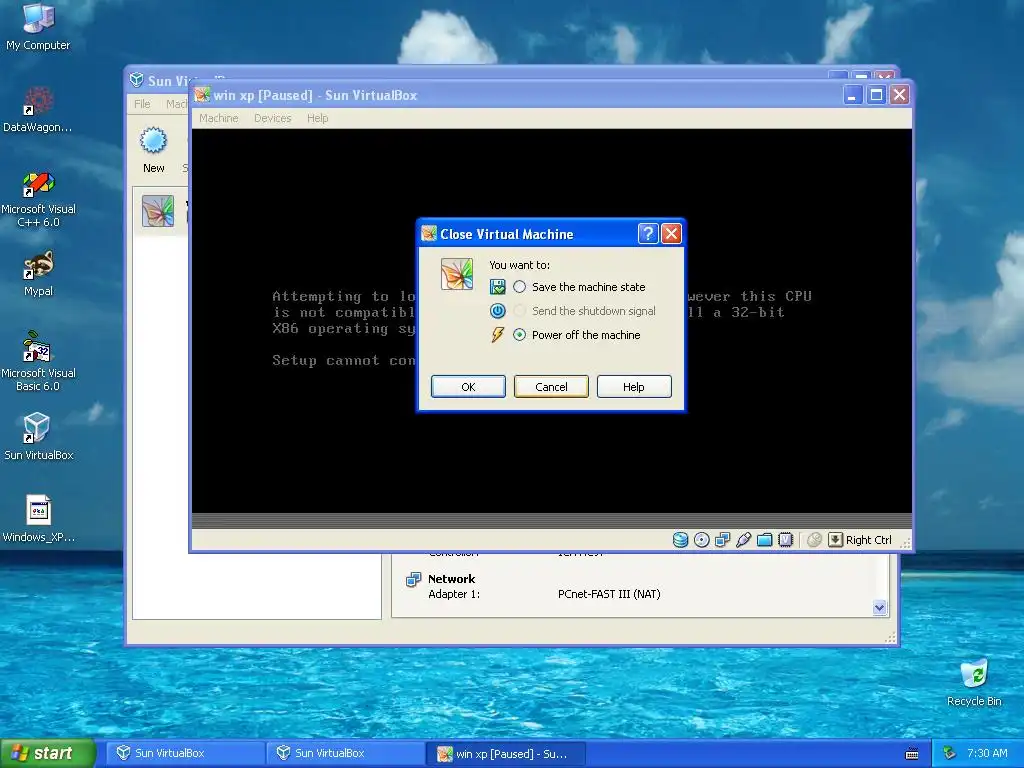This screenshot has height=768, width=1024.
Task: Open My Computer desktop icon
Action: point(38,26)
